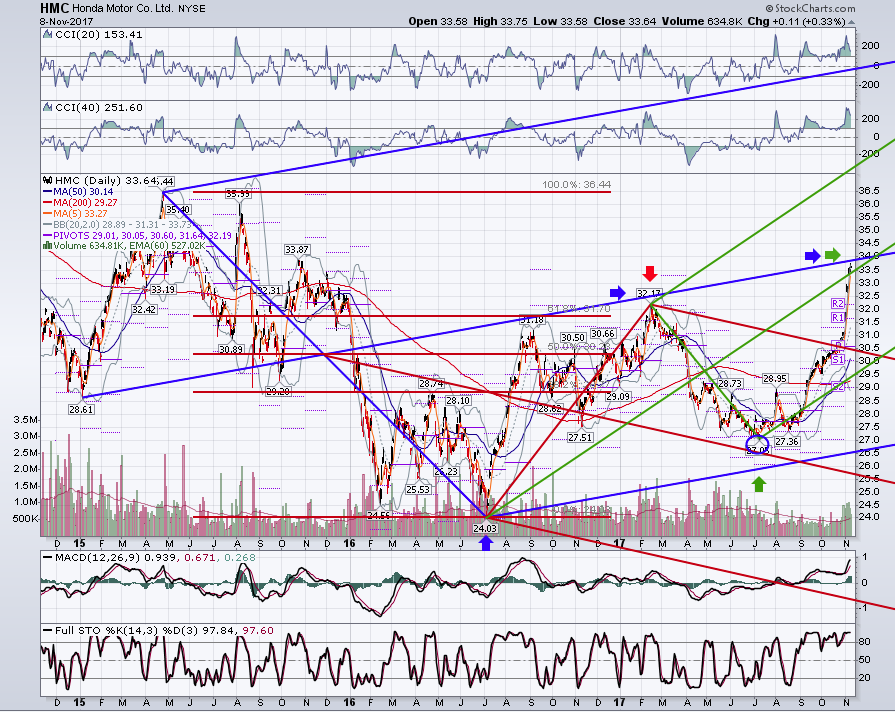
Task: Click the 31.18 price label
Action: (532, 320)
